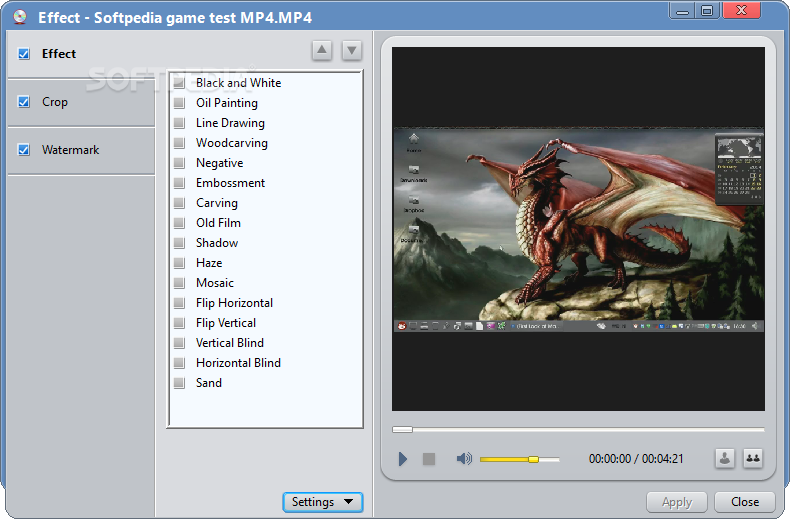Click the Close button

745,502
